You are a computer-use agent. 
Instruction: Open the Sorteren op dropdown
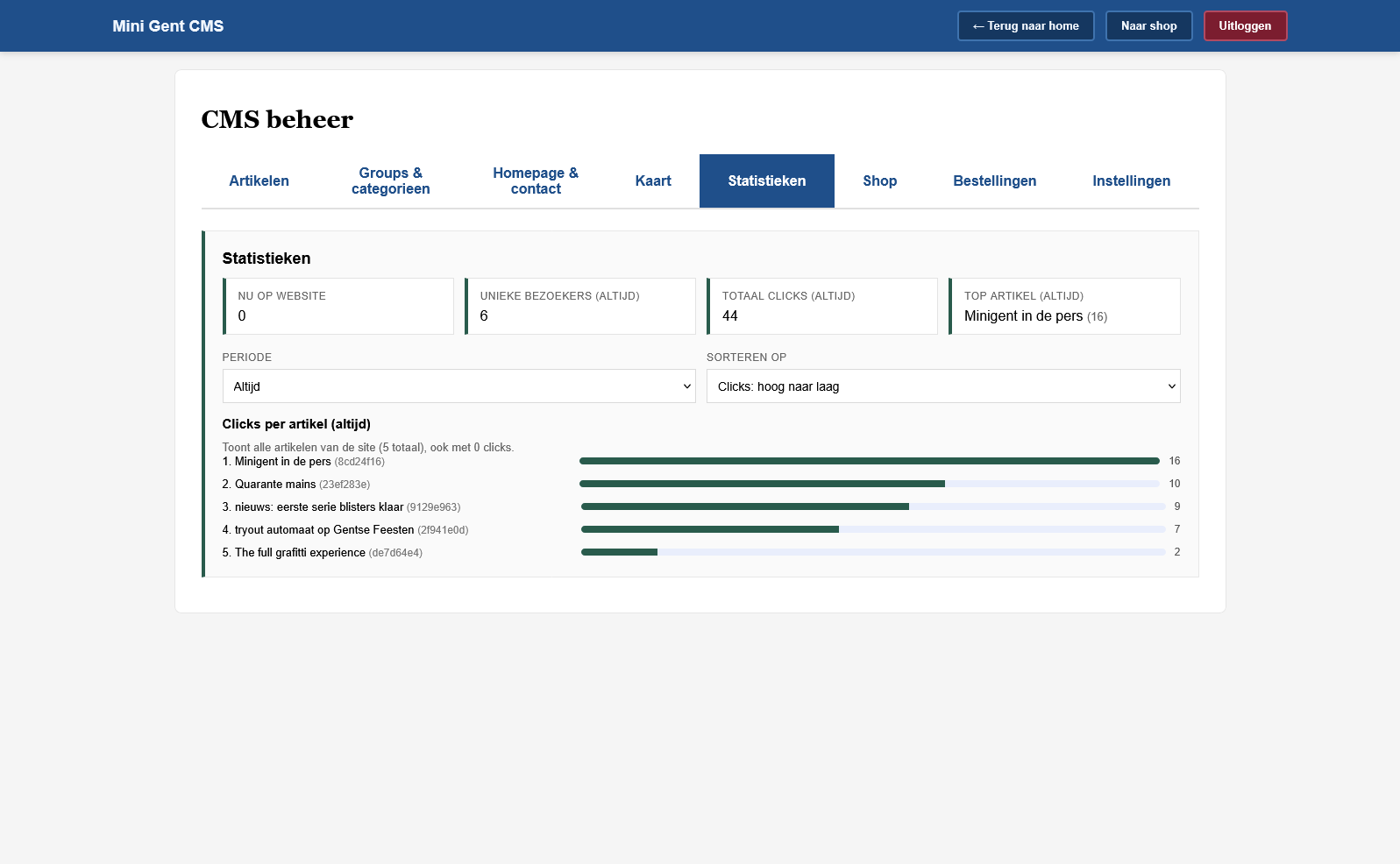[x=943, y=386]
